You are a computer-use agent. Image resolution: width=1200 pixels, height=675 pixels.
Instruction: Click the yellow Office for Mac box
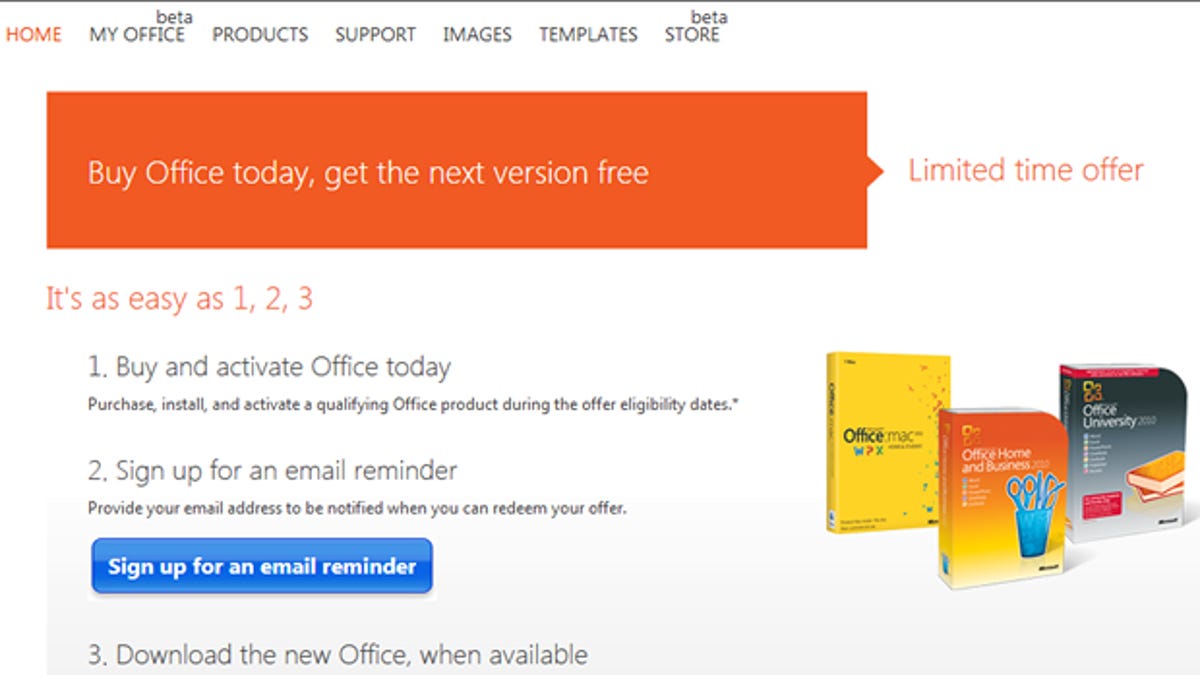click(x=880, y=440)
